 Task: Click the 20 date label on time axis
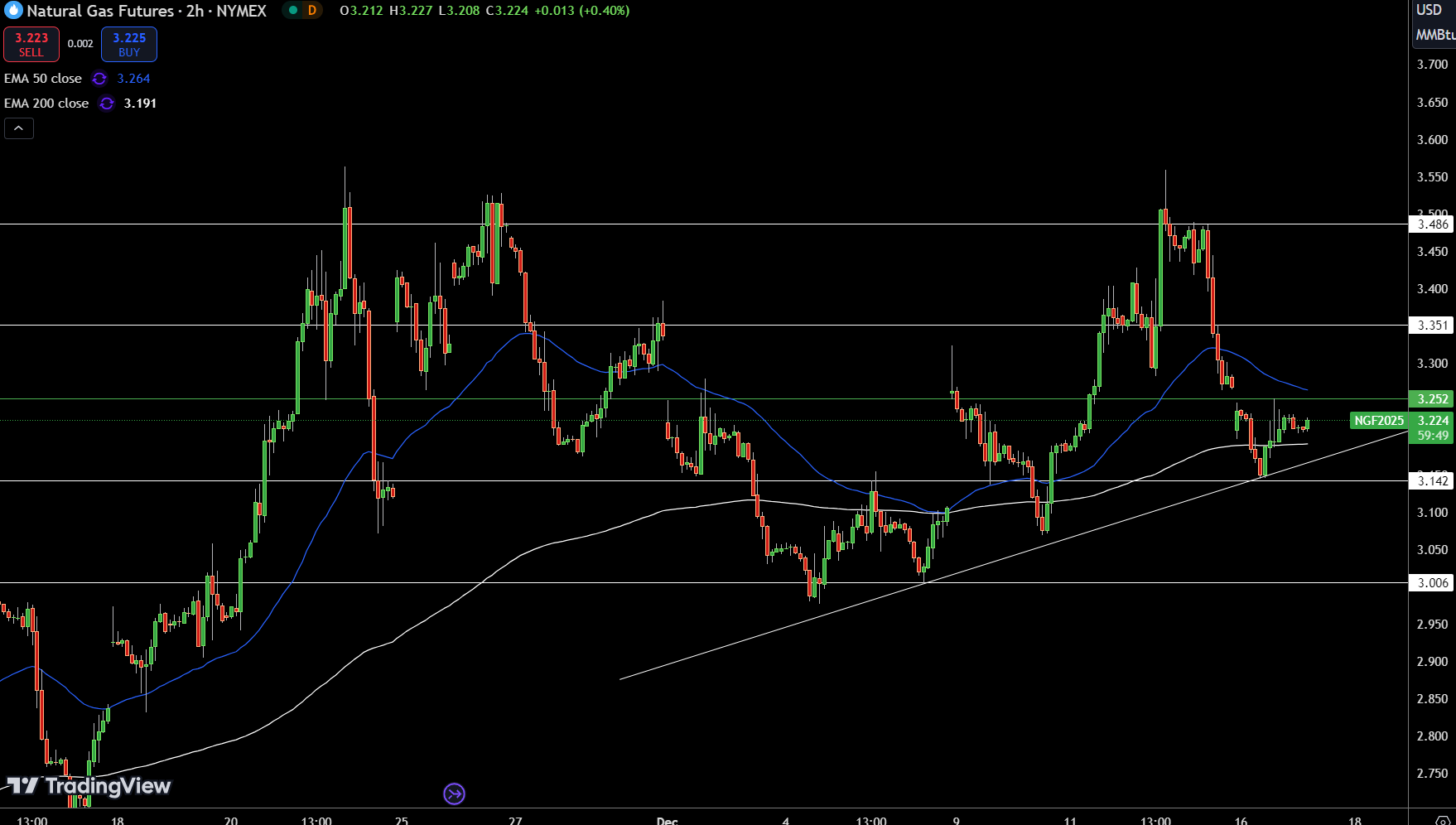231,821
